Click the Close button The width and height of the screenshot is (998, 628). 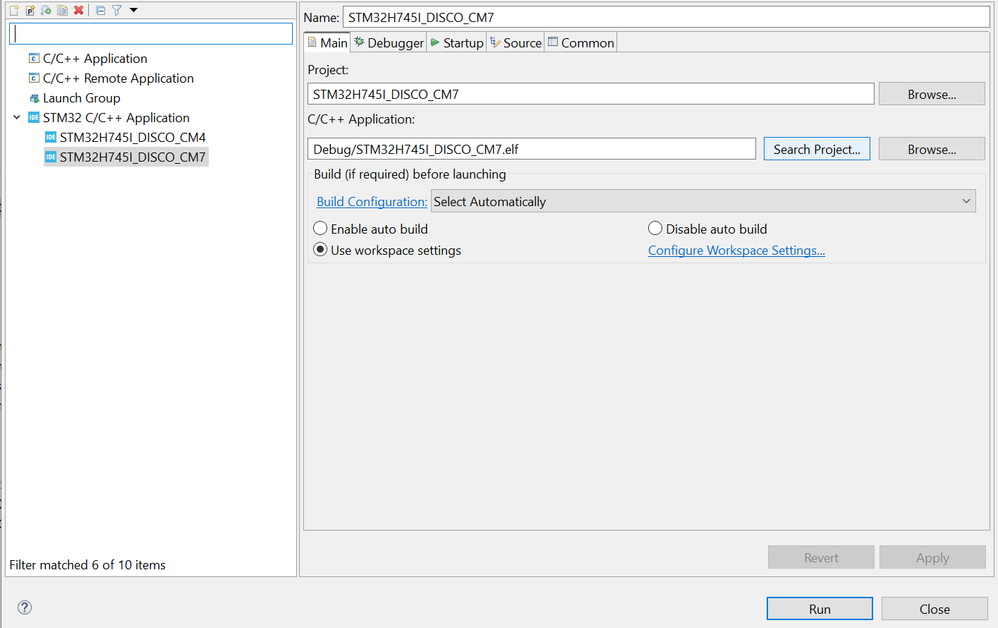coord(934,609)
